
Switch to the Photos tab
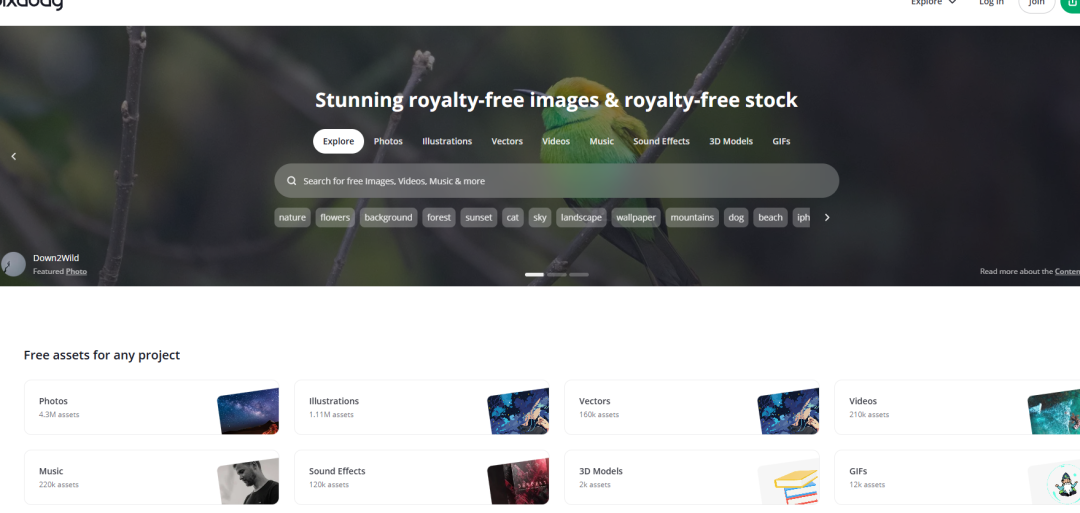click(x=388, y=141)
